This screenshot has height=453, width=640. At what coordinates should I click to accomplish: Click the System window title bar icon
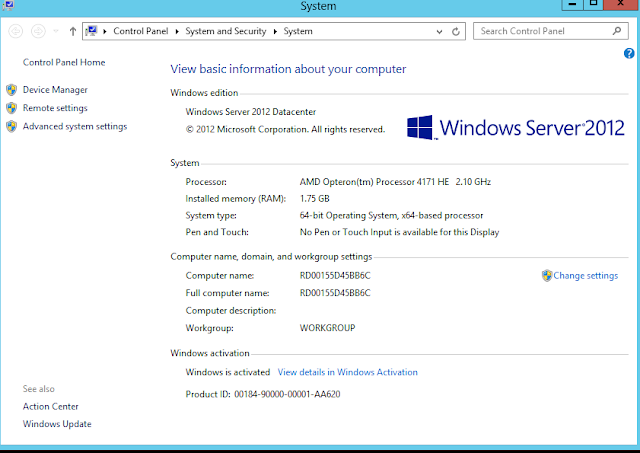point(8,5)
